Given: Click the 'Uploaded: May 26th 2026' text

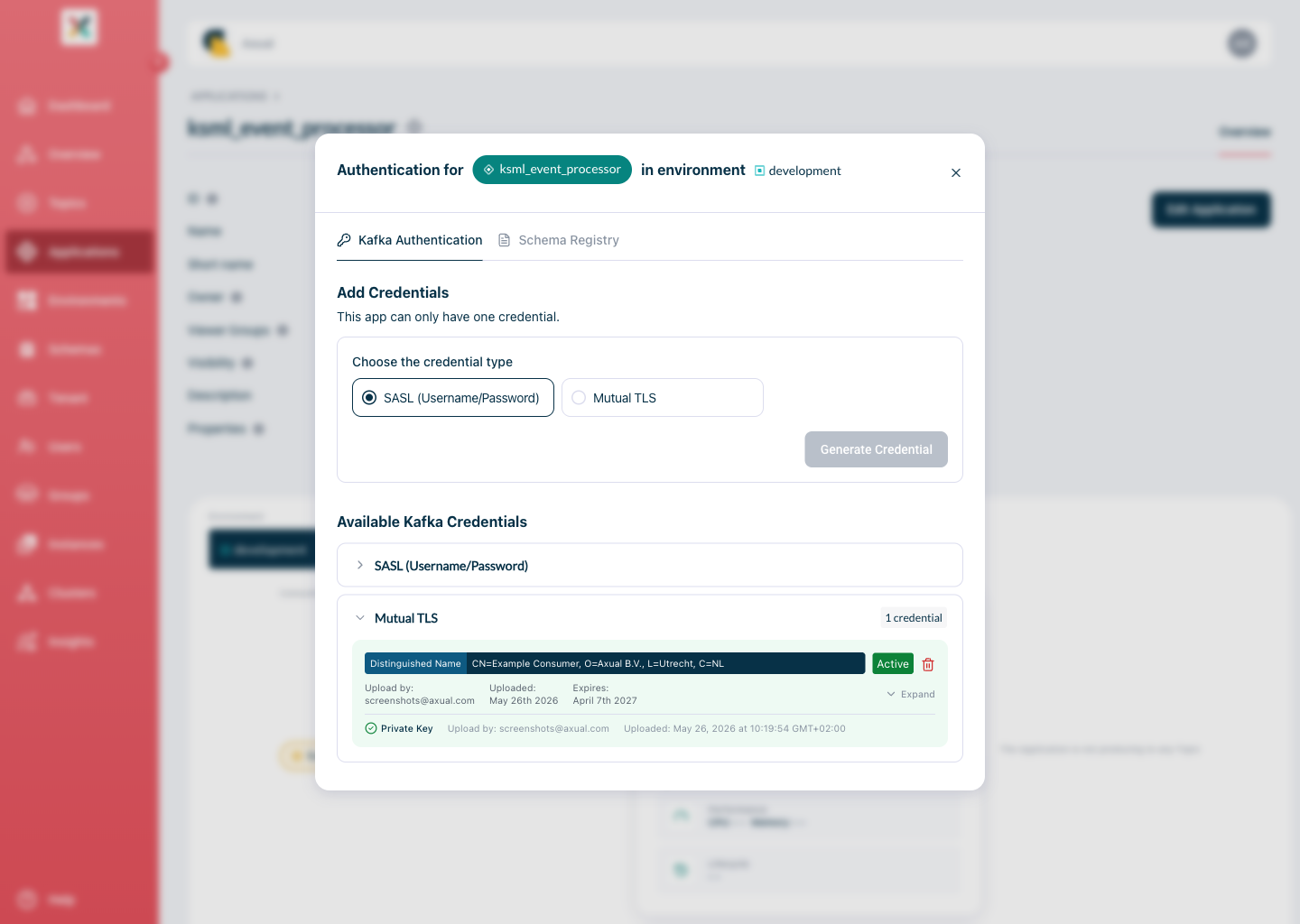Looking at the screenshot, I should (x=524, y=694).
